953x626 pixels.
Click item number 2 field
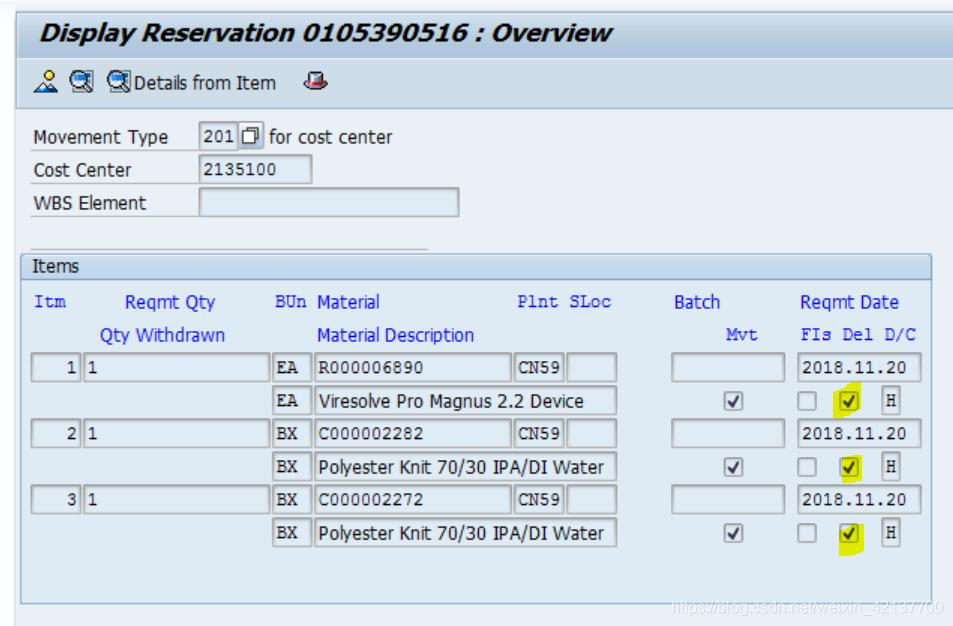tap(56, 433)
